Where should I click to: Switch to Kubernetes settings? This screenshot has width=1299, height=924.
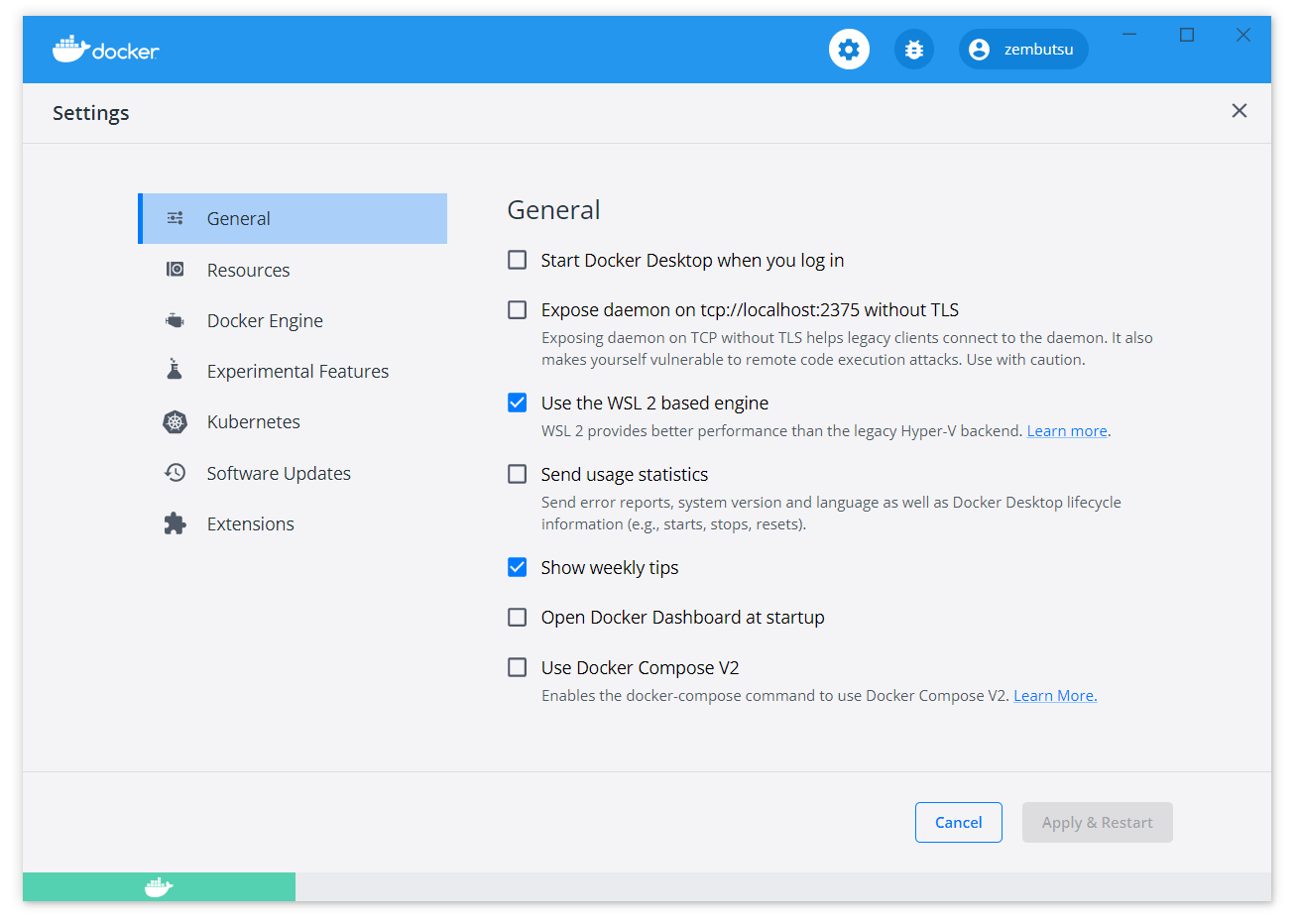(293, 421)
